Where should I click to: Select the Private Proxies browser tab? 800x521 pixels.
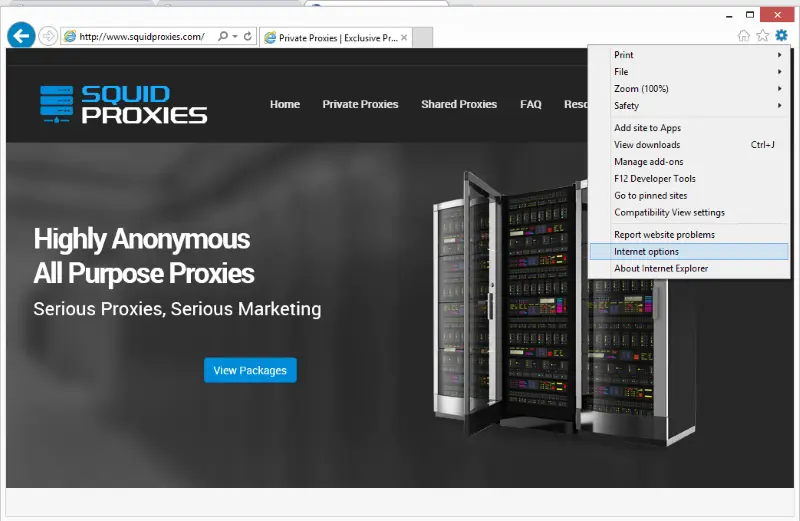335,37
